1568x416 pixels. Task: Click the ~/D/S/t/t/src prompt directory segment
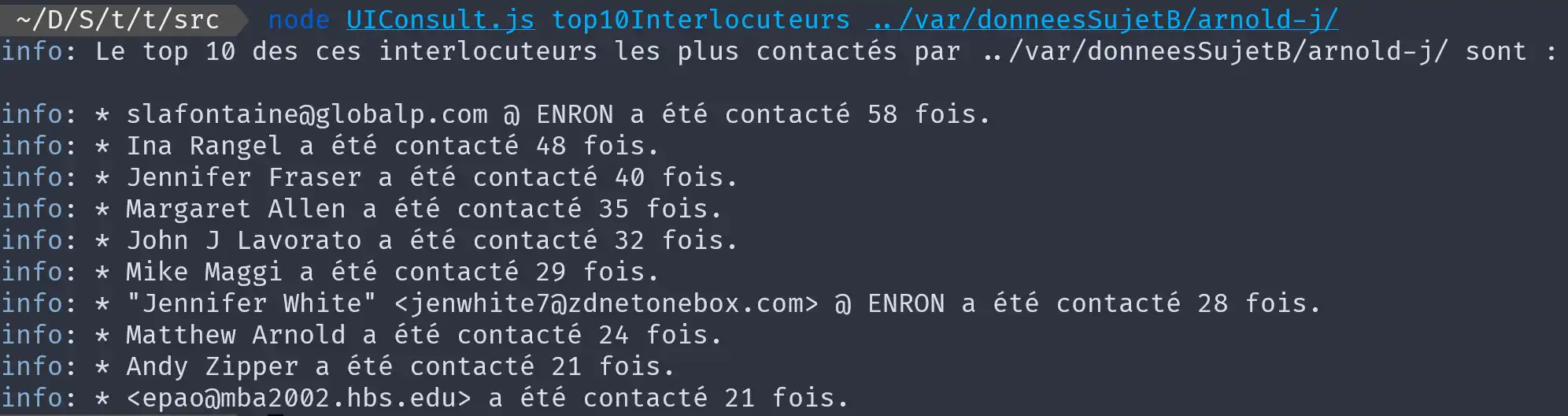point(118,20)
